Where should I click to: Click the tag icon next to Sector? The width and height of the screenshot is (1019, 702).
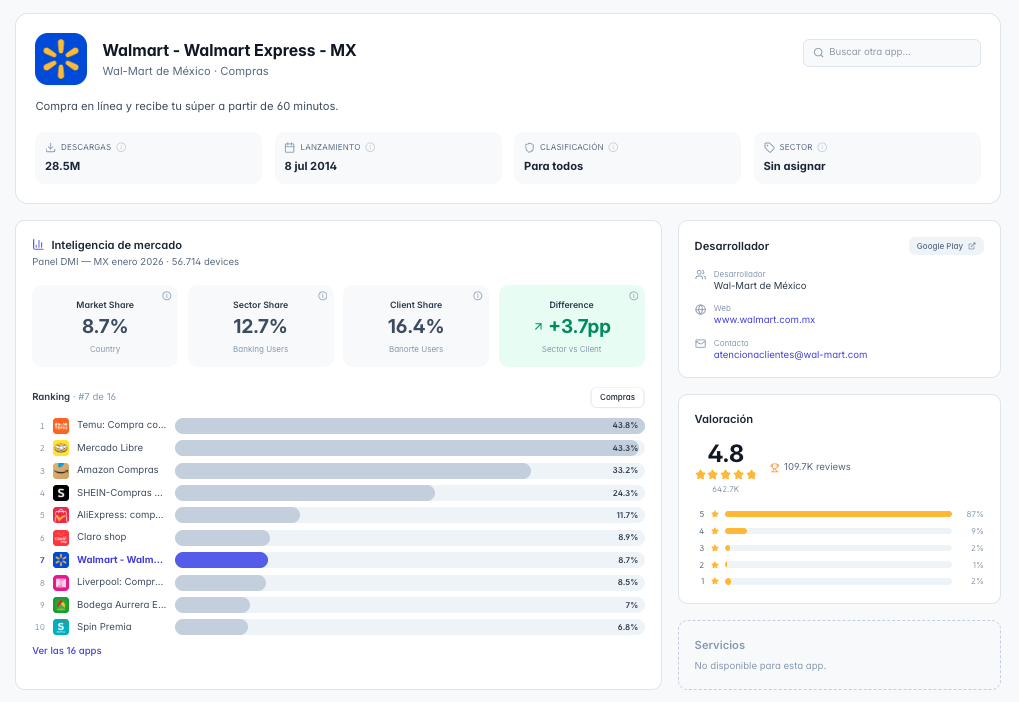click(x=769, y=148)
